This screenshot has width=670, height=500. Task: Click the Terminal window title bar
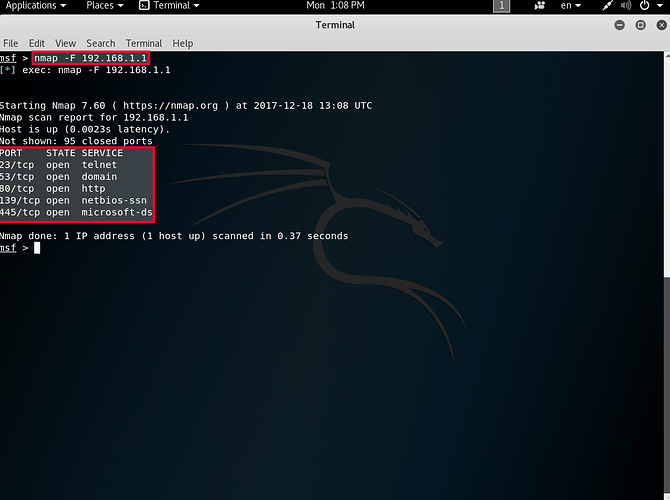334,25
